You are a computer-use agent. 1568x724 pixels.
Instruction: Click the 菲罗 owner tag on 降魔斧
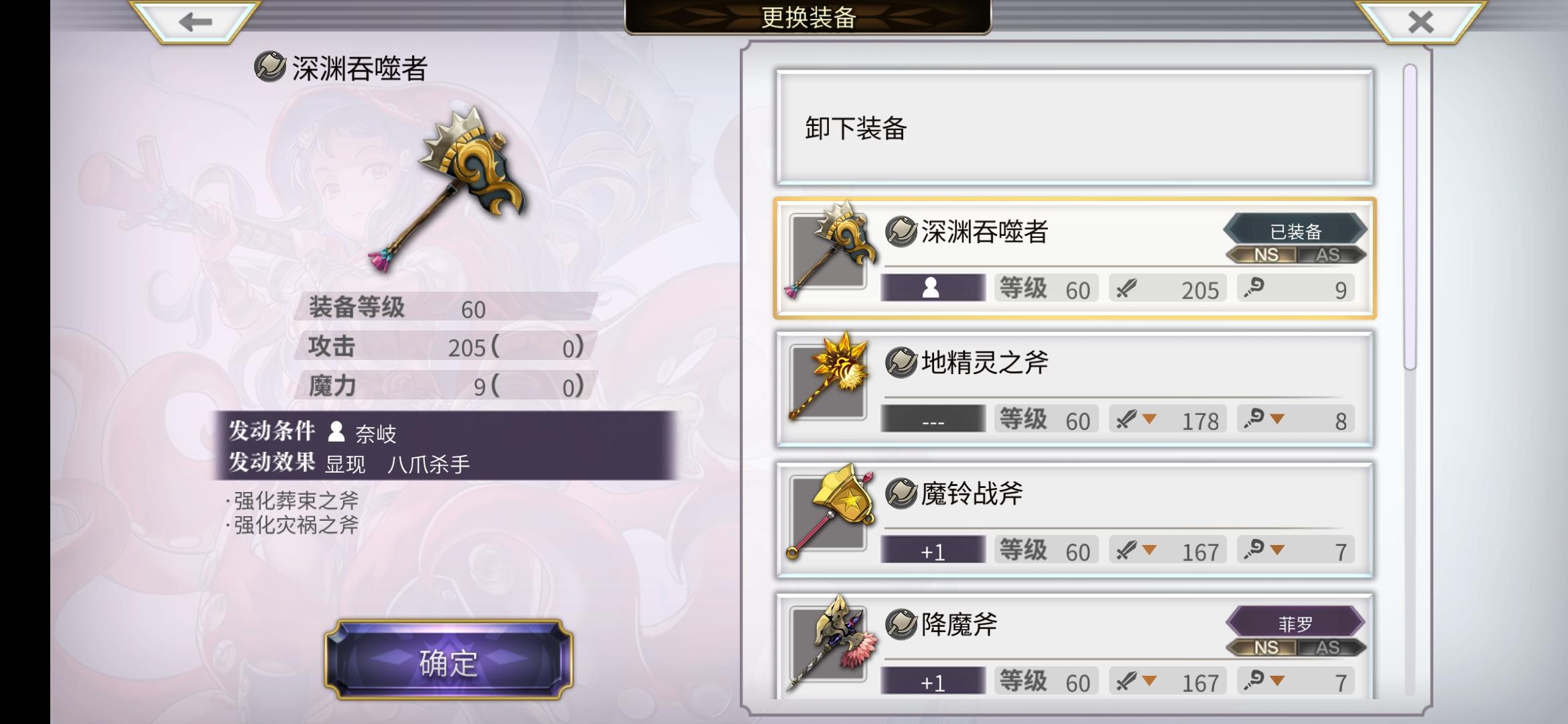coord(1295,623)
